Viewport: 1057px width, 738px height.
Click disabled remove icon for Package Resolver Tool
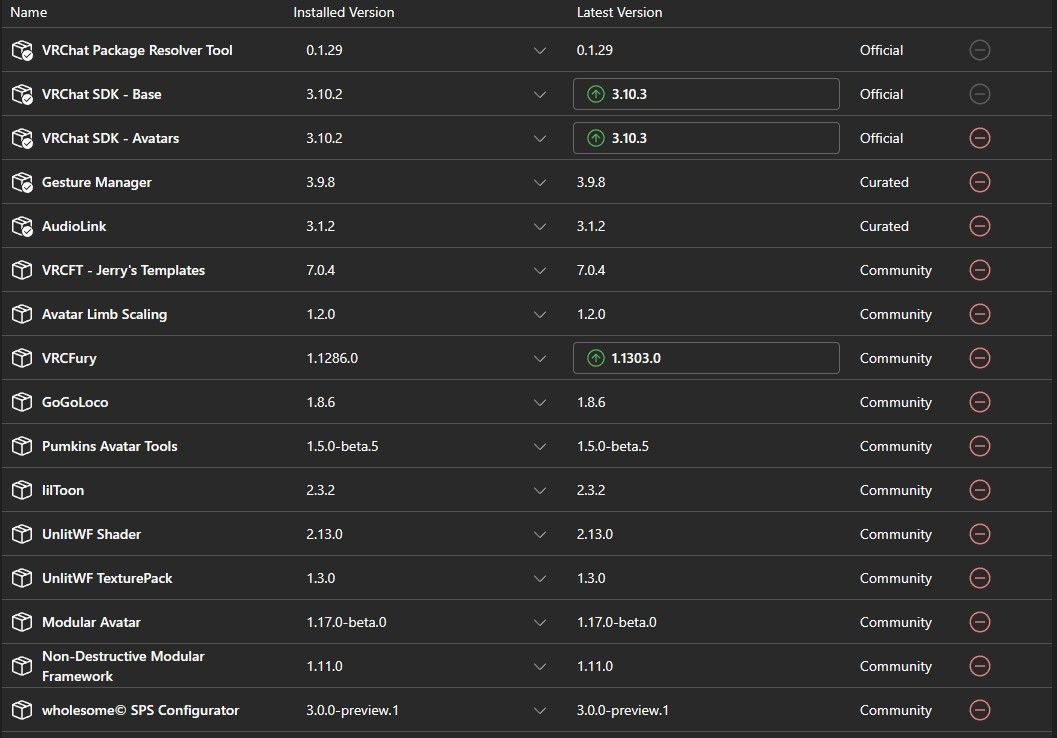point(979,50)
